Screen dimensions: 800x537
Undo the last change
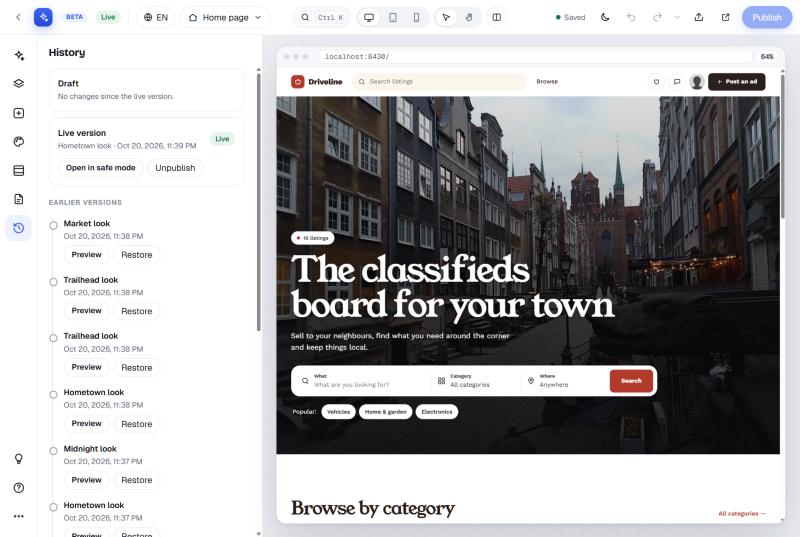tap(631, 17)
